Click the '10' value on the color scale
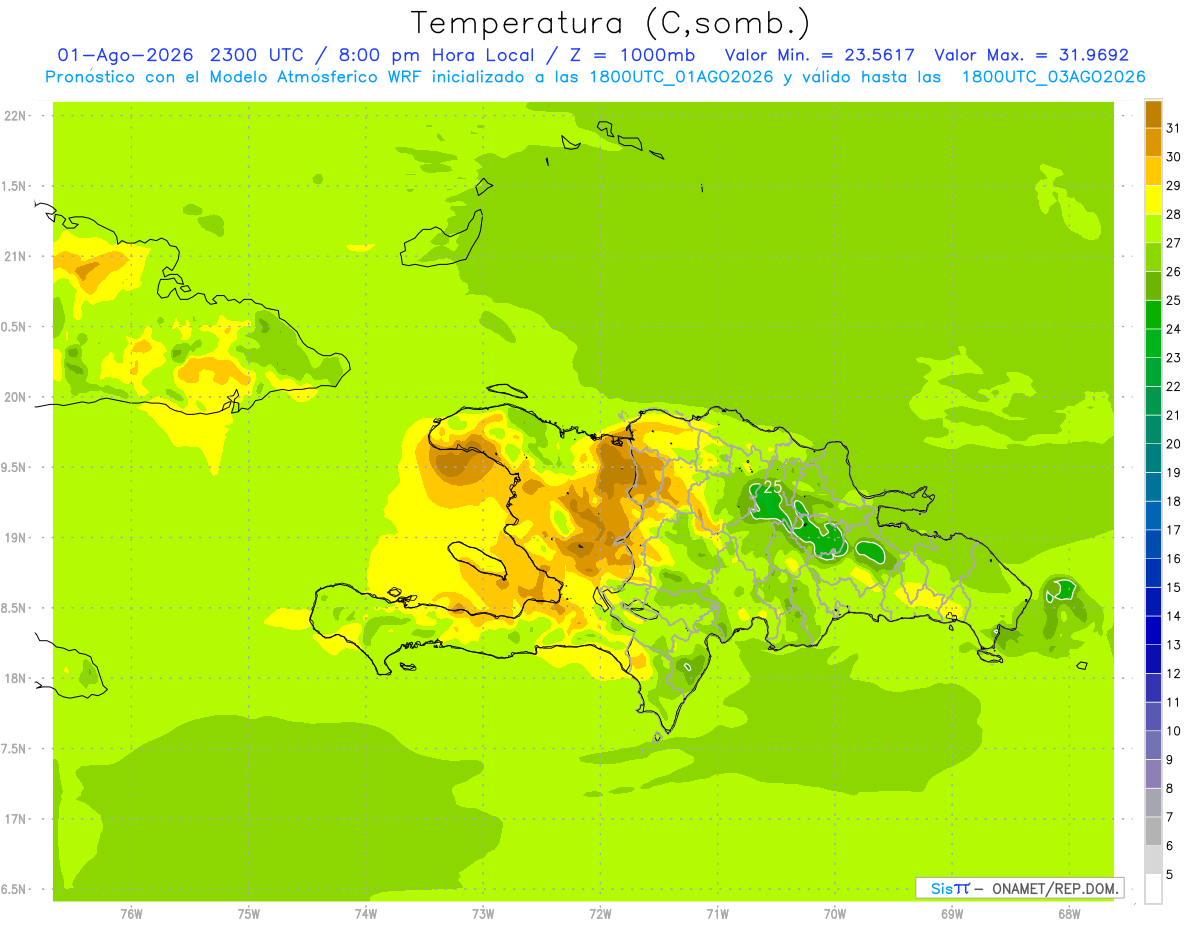 [x=1173, y=731]
